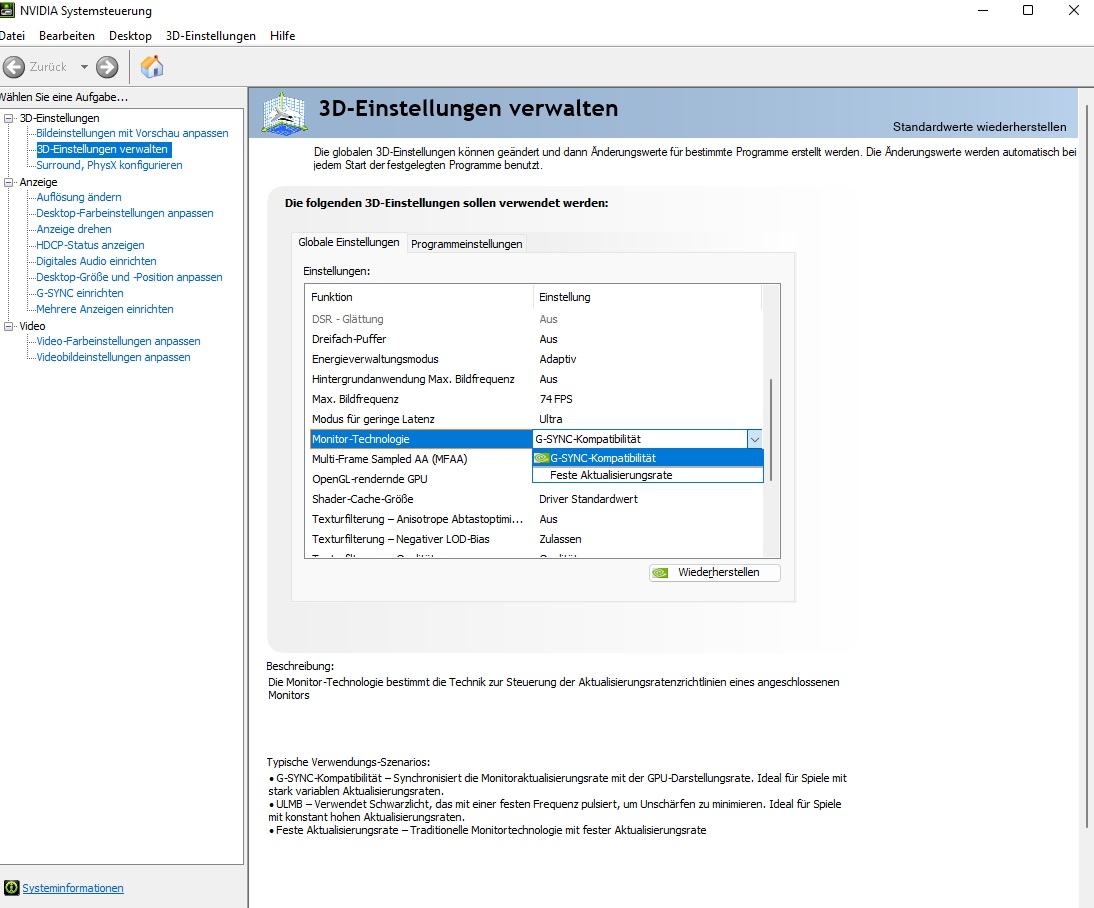1094x908 pixels.
Task: Open Auflösung ändern
Action: tap(79, 197)
